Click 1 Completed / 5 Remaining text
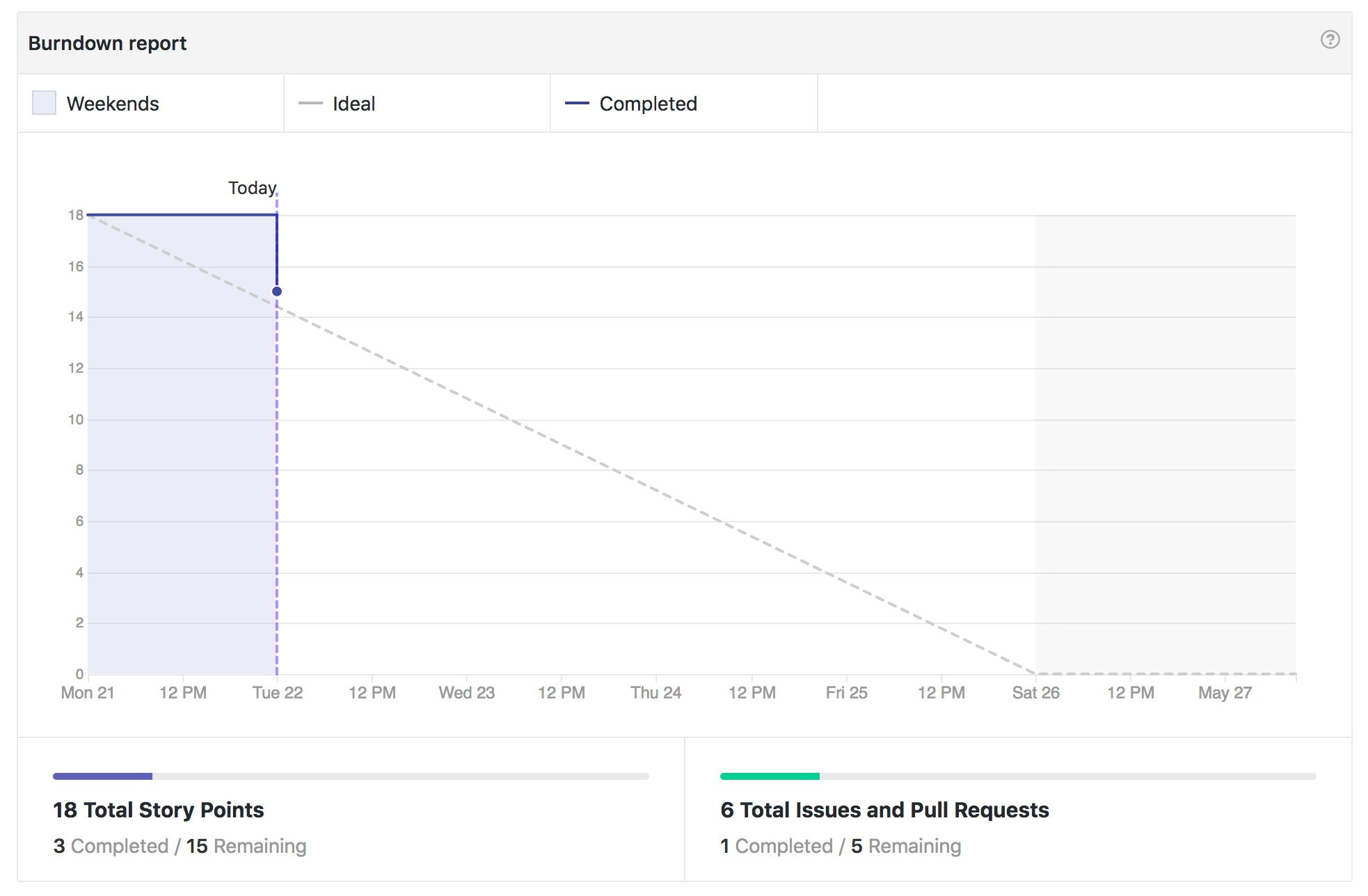Image resolution: width=1368 pixels, height=896 pixels. (x=841, y=846)
